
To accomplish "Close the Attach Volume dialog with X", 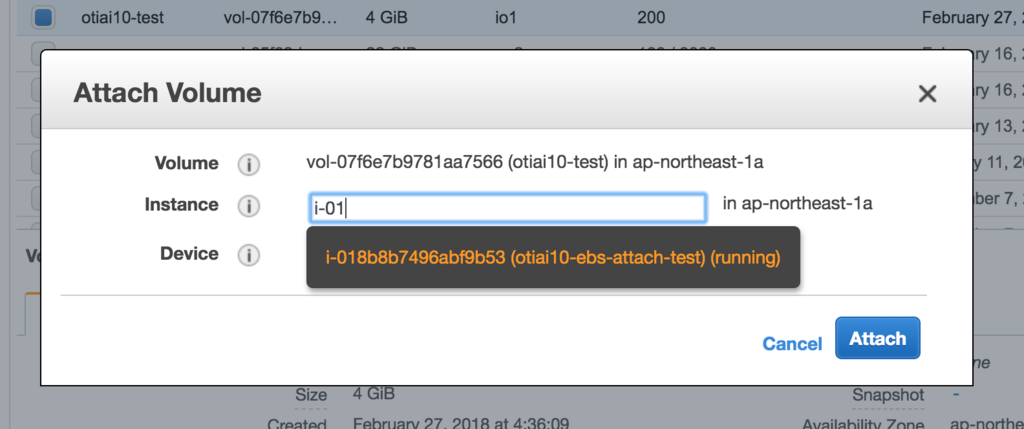I will (927, 94).
